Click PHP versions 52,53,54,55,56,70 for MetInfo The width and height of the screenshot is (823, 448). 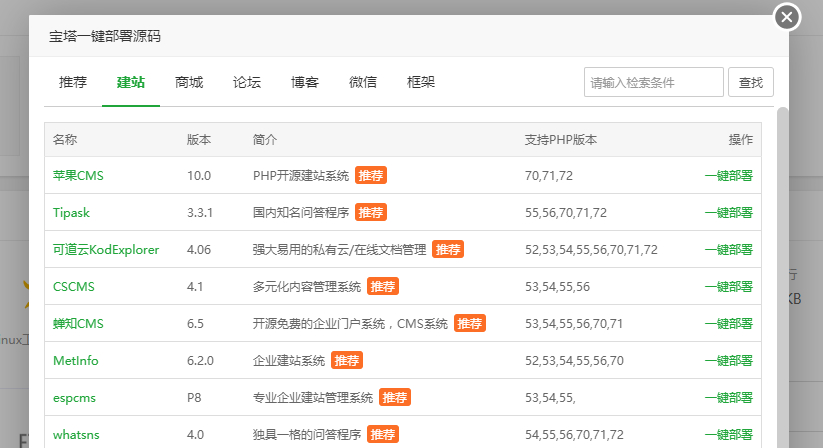tap(574, 361)
